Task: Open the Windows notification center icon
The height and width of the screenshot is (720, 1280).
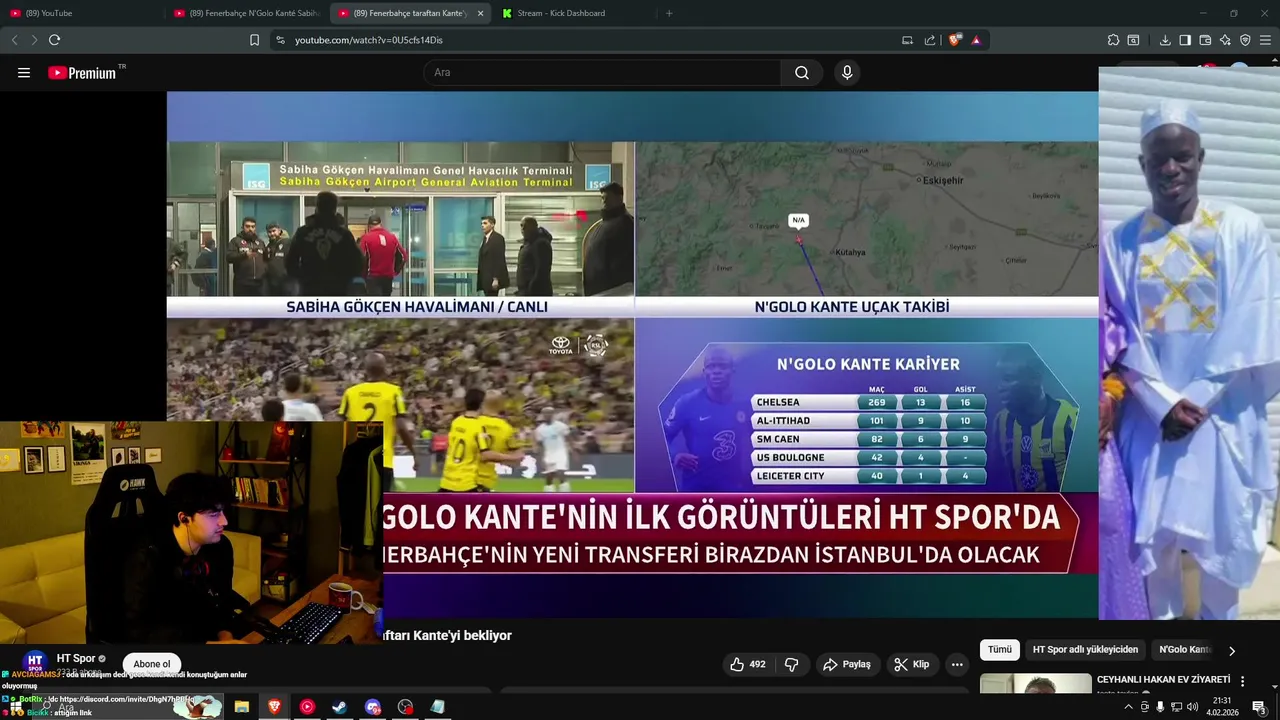Action: 1259,707
